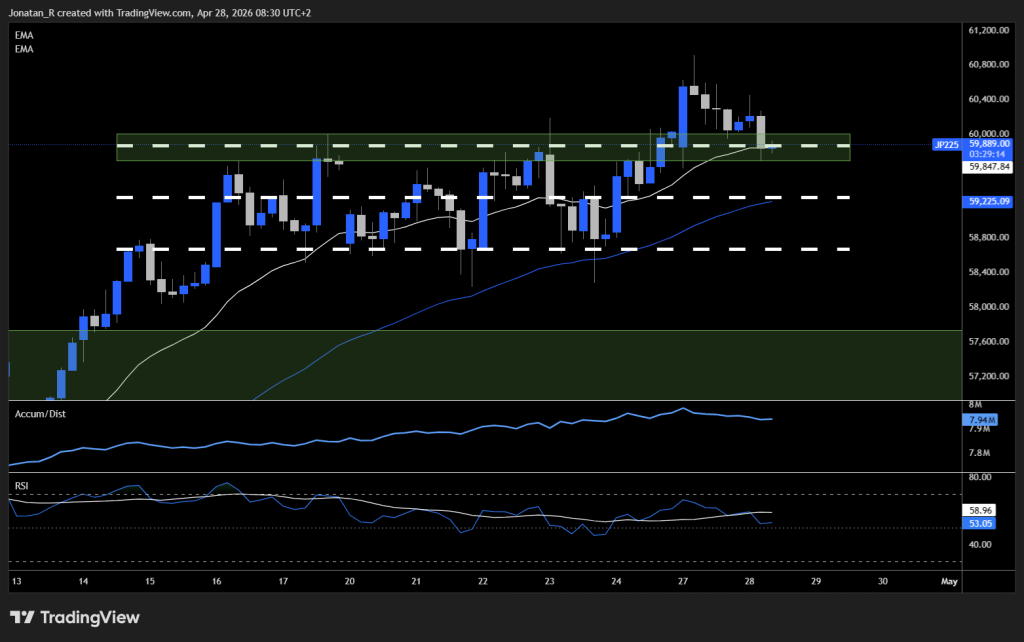Click the RSI value label 53.05

[979, 523]
